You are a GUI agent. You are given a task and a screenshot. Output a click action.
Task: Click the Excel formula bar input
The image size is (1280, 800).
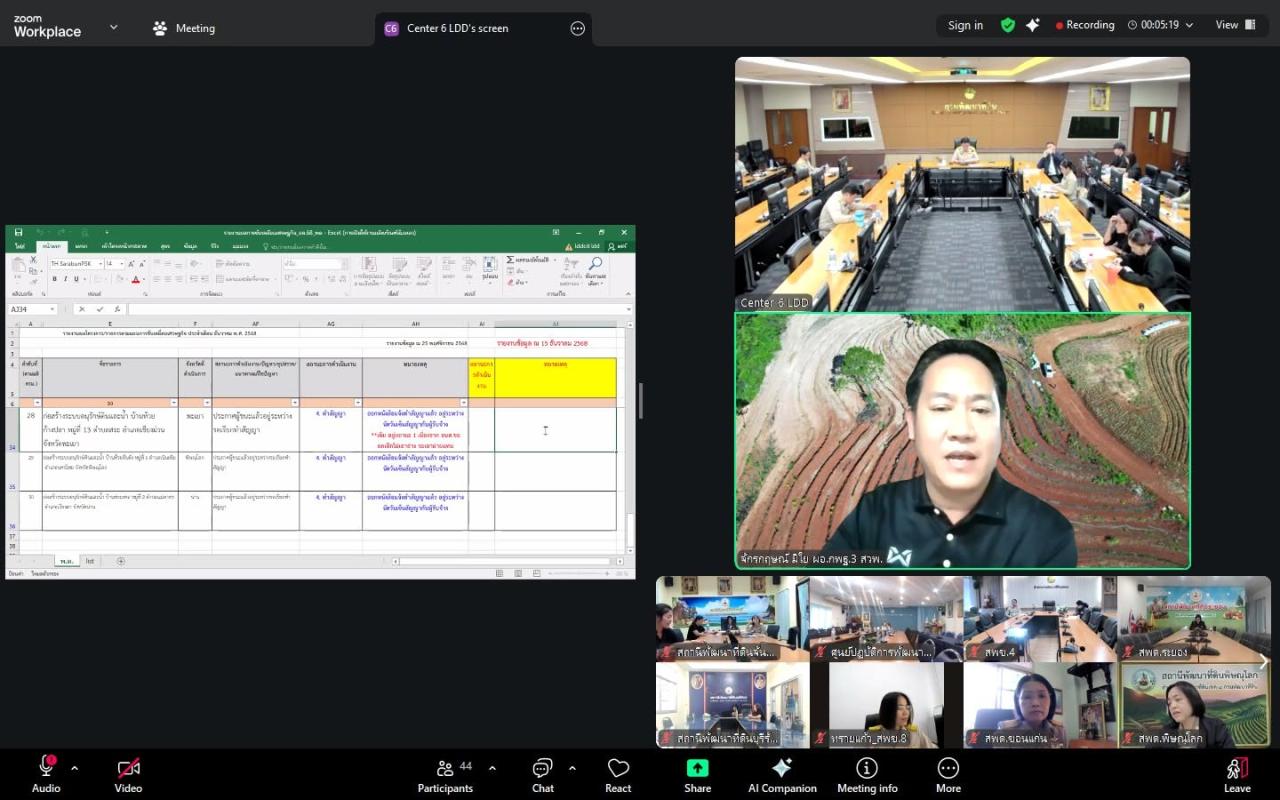tap(378, 309)
